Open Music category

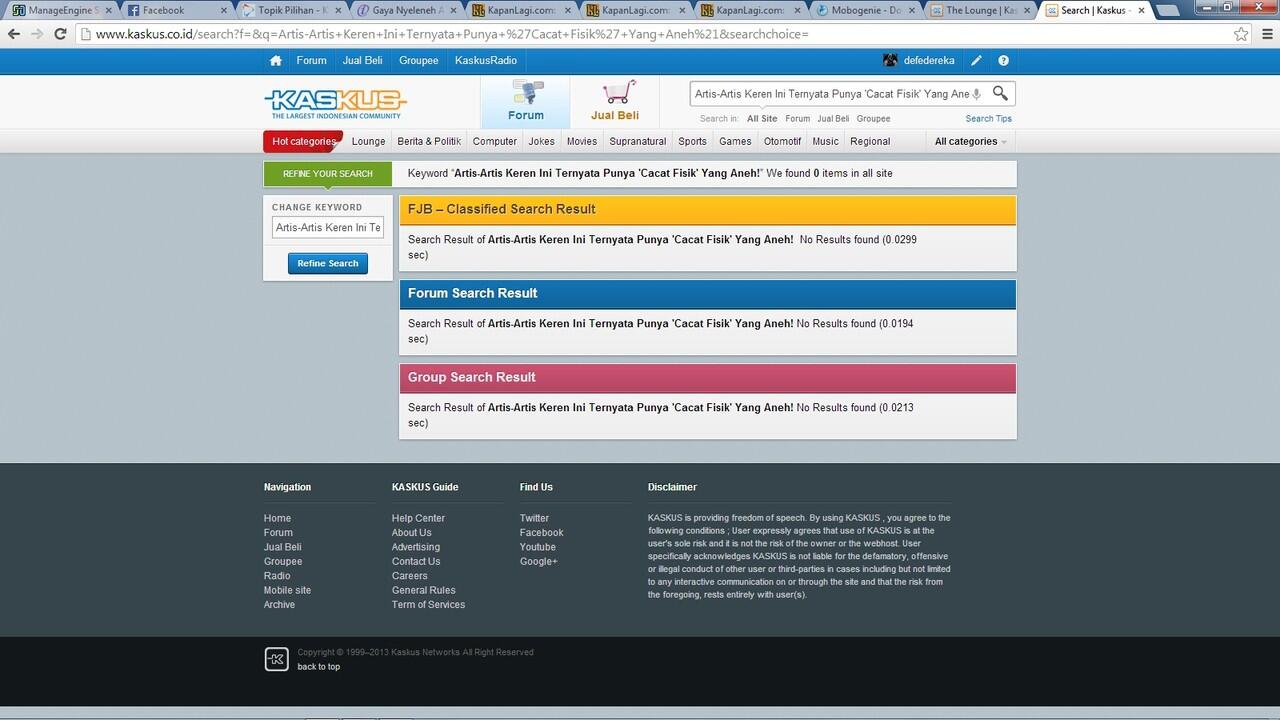pos(825,141)
